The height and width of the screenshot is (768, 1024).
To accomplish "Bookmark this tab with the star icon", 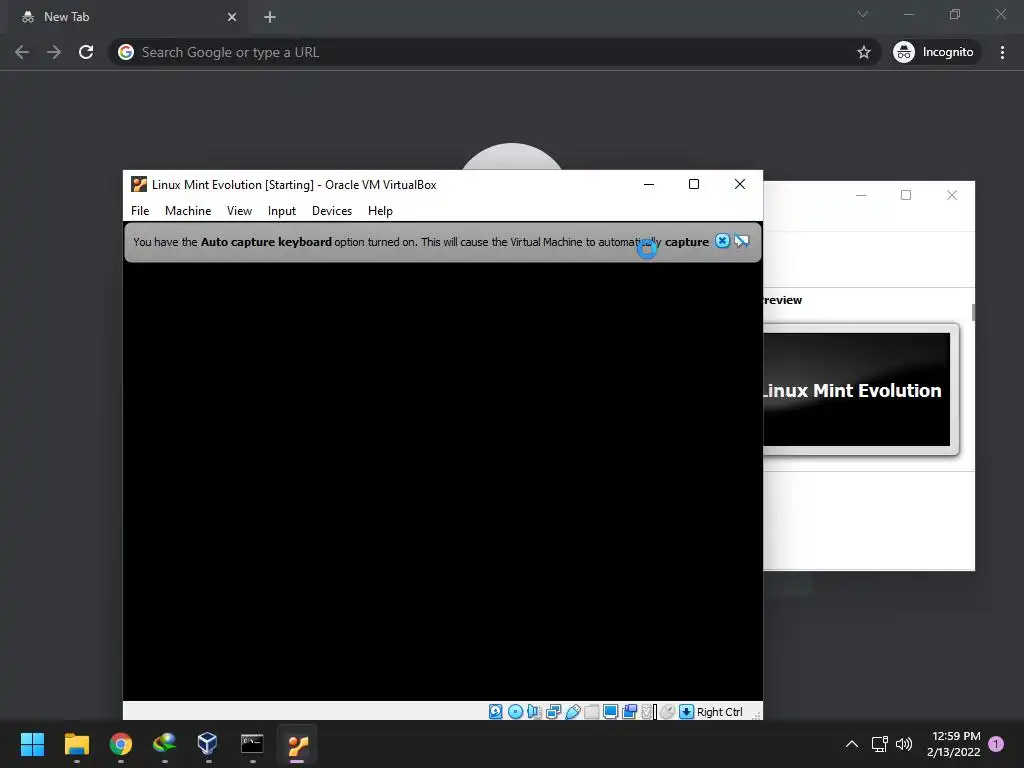I will click(864, 52).
